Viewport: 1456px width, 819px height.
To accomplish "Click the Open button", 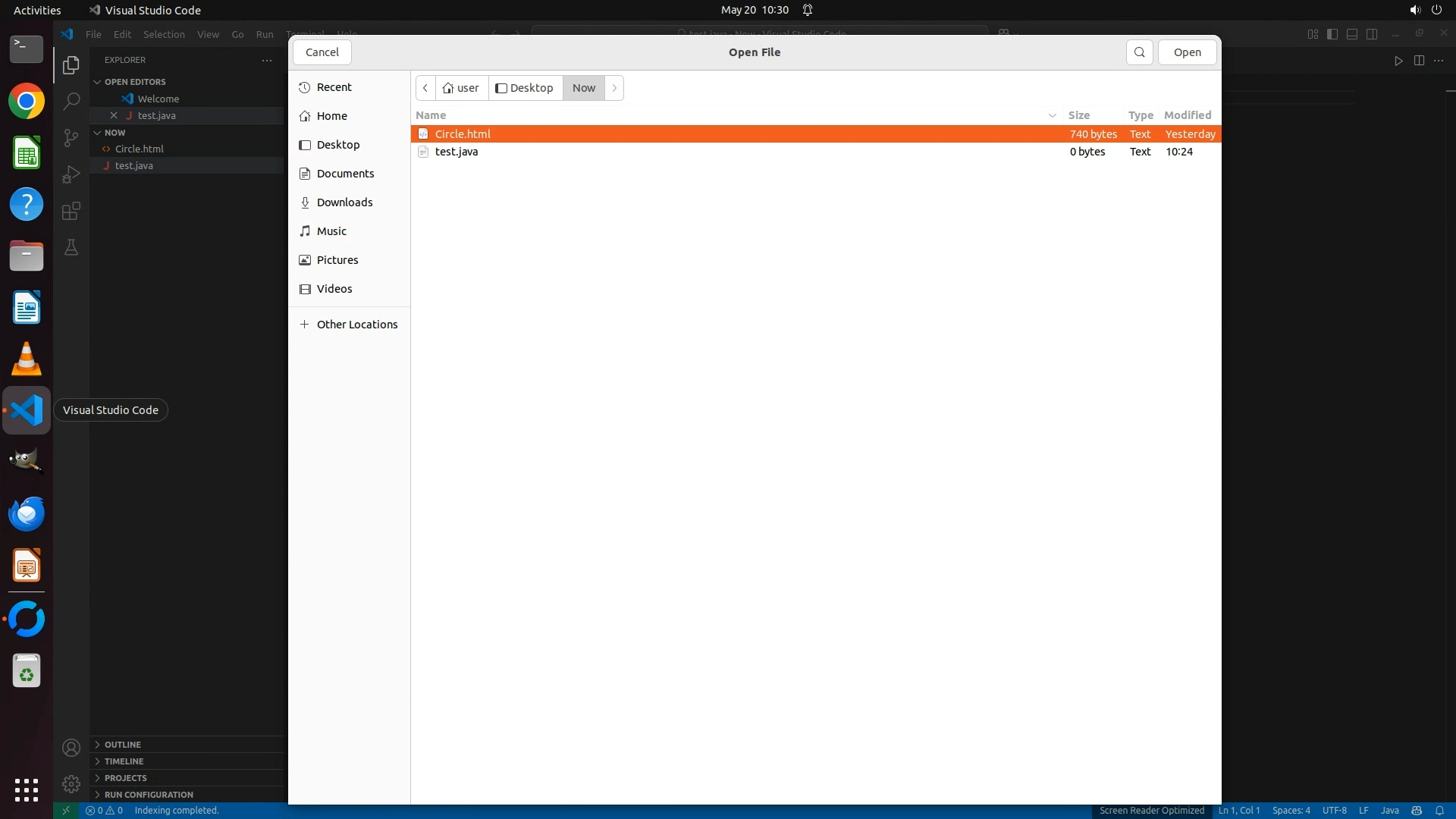I will [1187, 52].
